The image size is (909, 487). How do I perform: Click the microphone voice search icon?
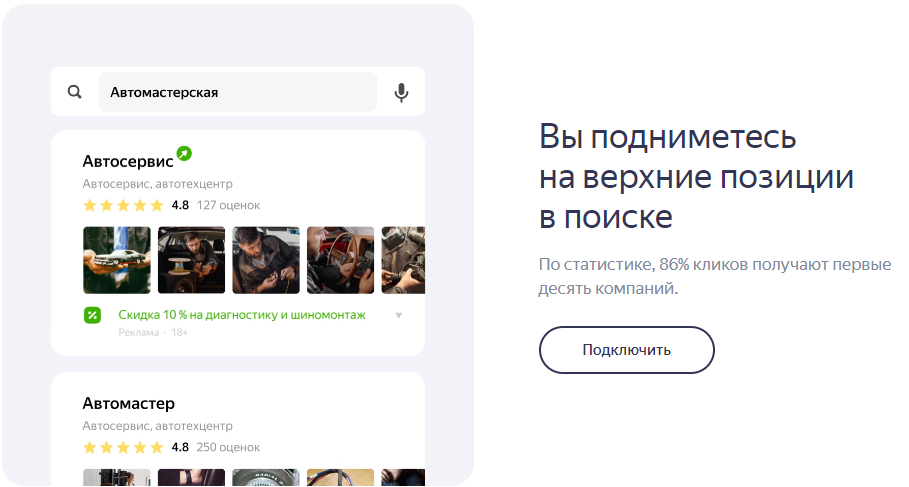(x=401, y=92)
